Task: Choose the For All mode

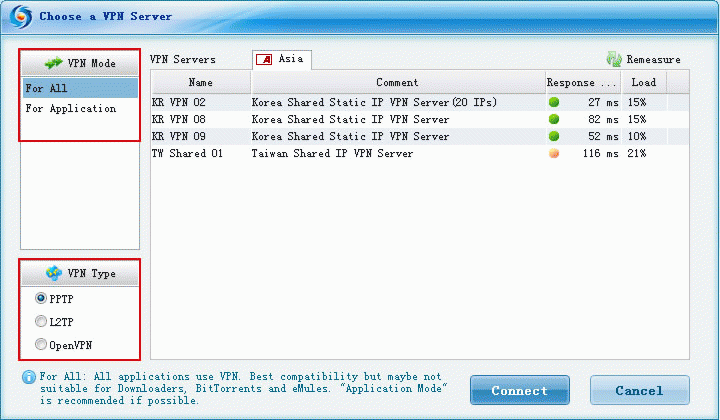Action: [x=80, y=88]
